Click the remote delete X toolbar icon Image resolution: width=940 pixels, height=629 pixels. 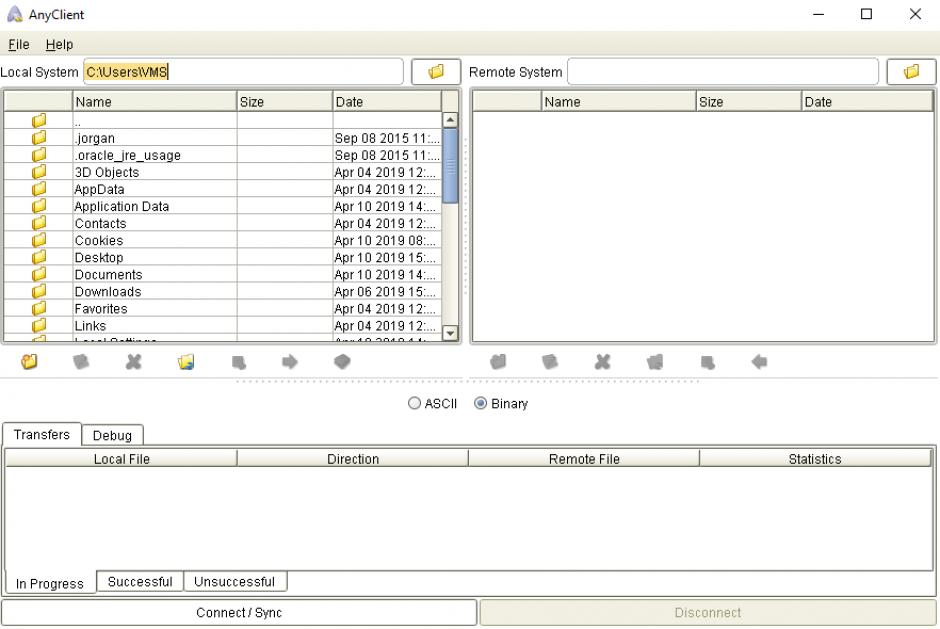point(602,362)
